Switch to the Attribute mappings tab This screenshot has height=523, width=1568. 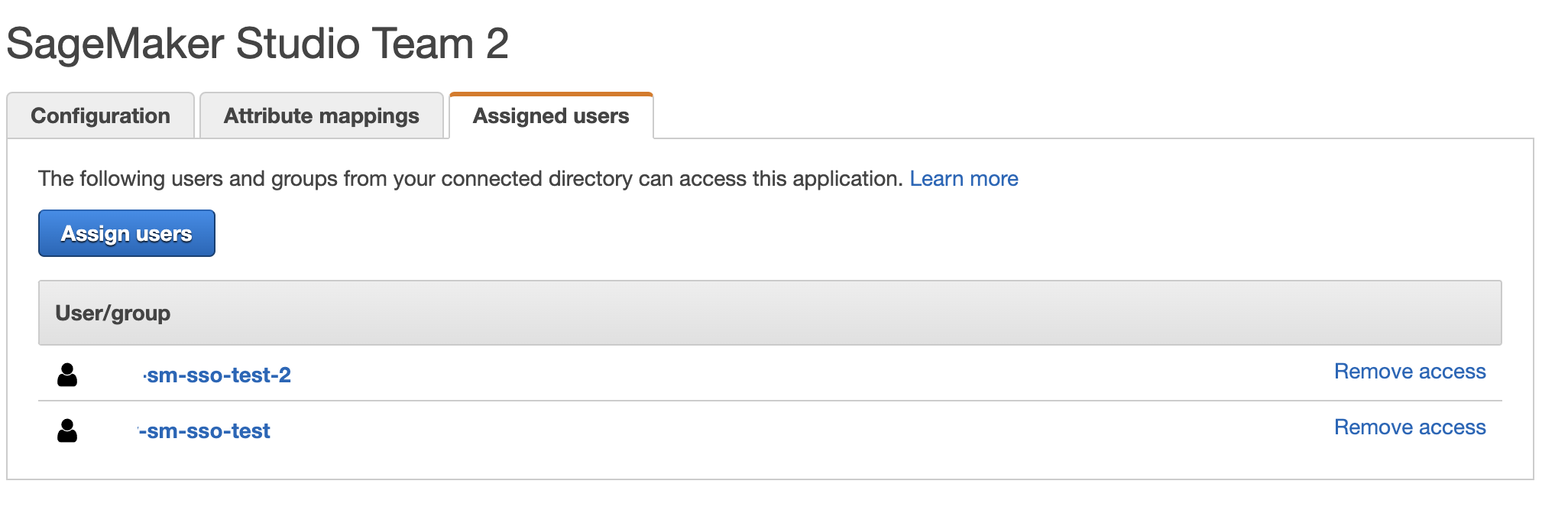point(321,116)
